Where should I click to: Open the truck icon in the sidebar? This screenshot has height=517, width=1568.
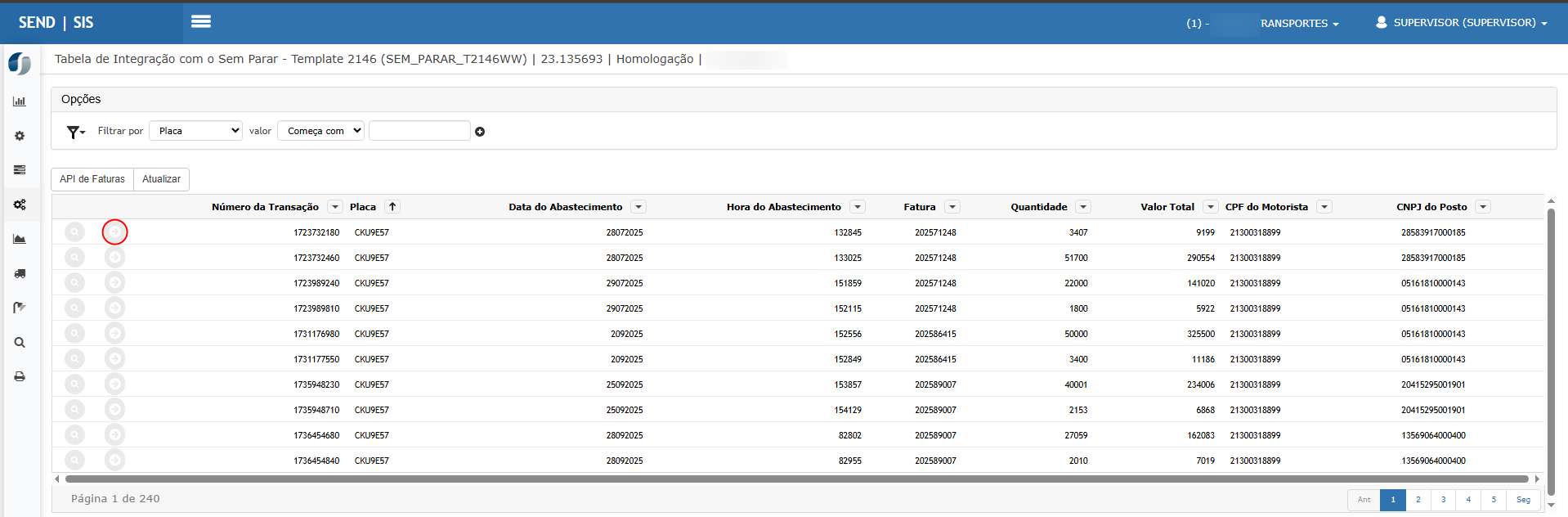(x=20, y=274)
